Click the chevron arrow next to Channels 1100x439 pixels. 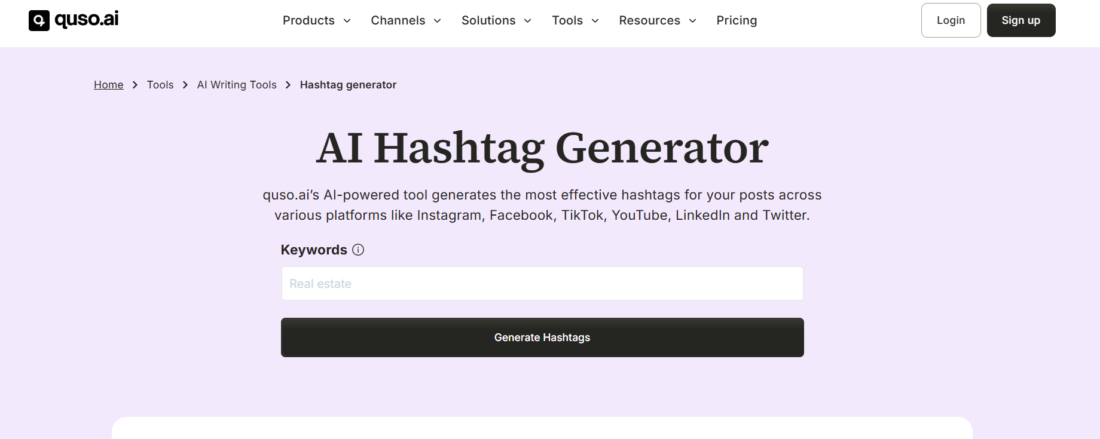point(437,21)
